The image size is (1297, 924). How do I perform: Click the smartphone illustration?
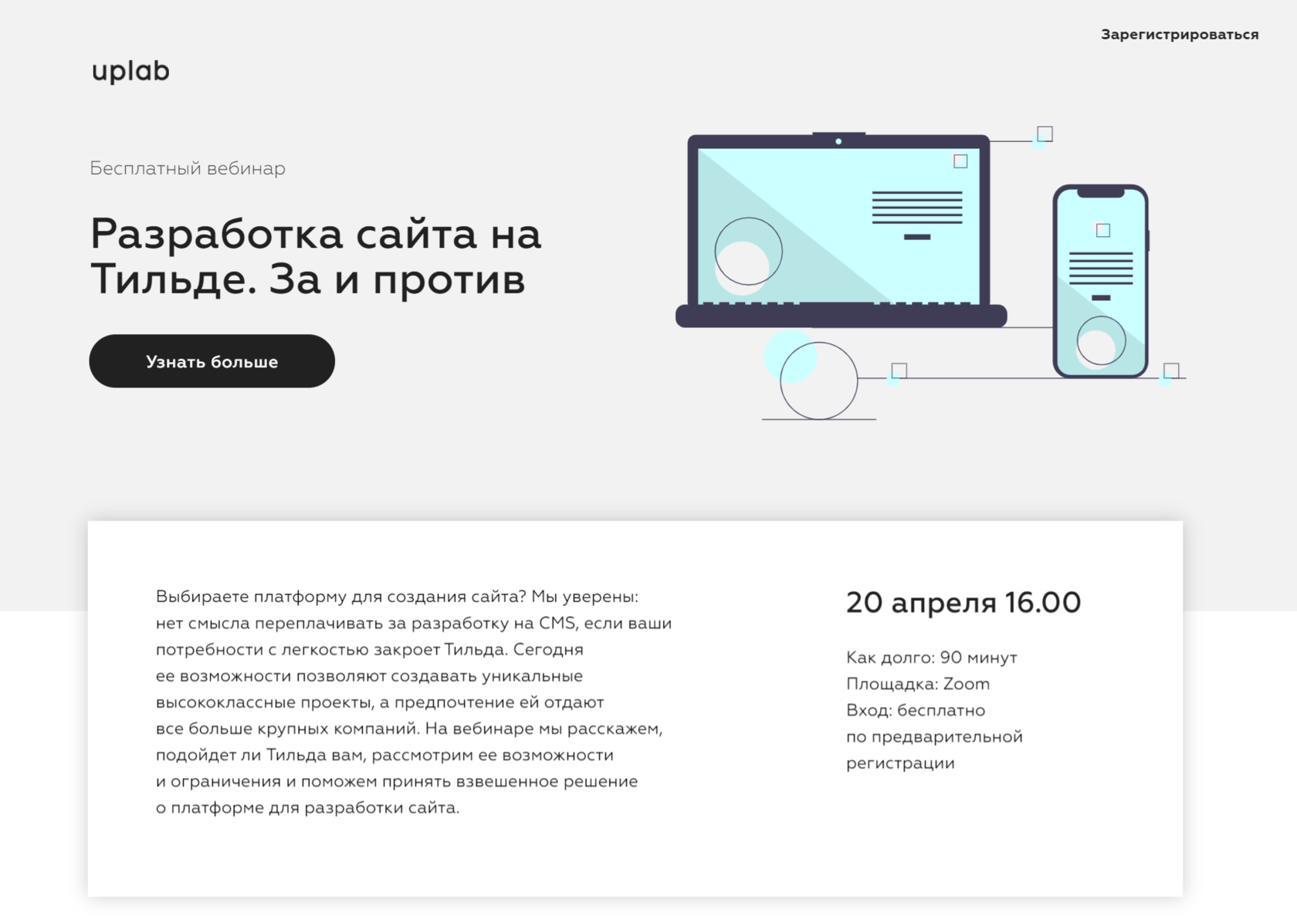click(1101, 281)
